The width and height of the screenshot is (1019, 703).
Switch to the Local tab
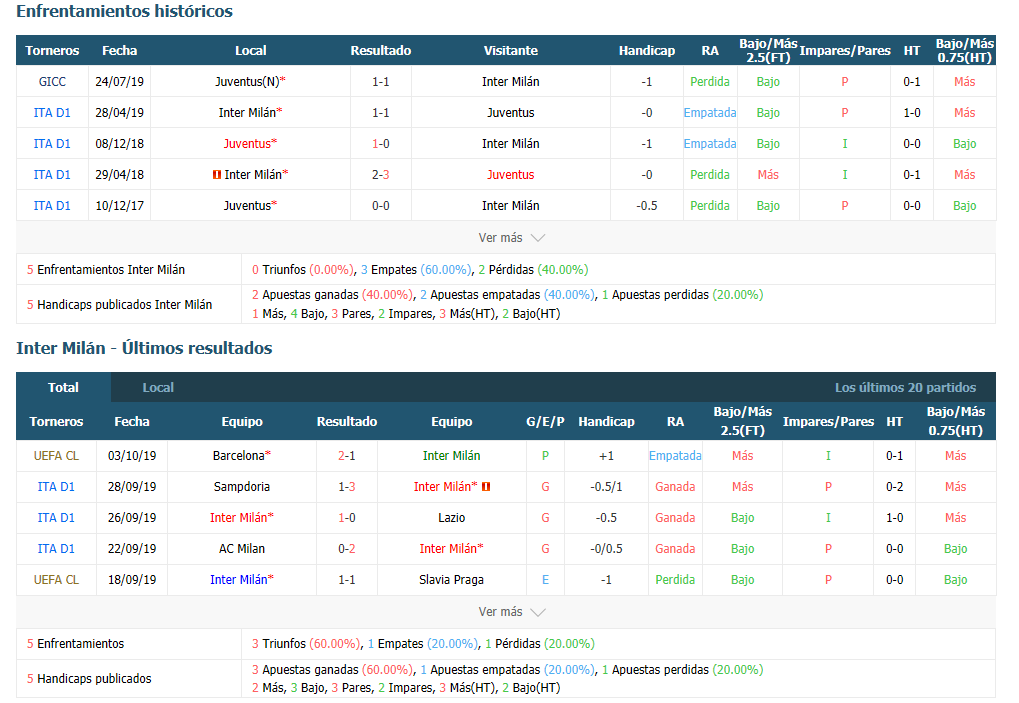pyautogui.click(x=158, y=387)
